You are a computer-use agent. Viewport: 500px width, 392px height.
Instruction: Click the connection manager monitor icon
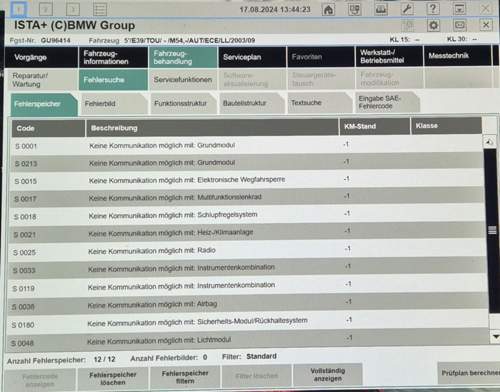pyautogui.click(x=354, y=9)
